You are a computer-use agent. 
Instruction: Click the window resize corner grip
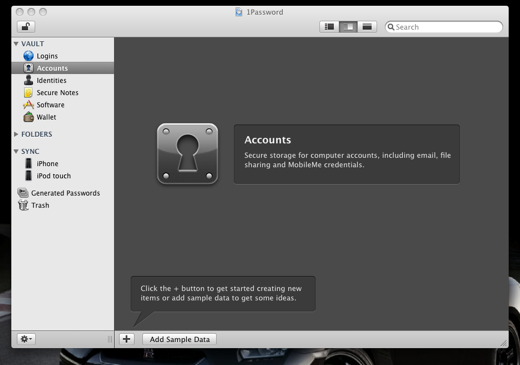504,343
